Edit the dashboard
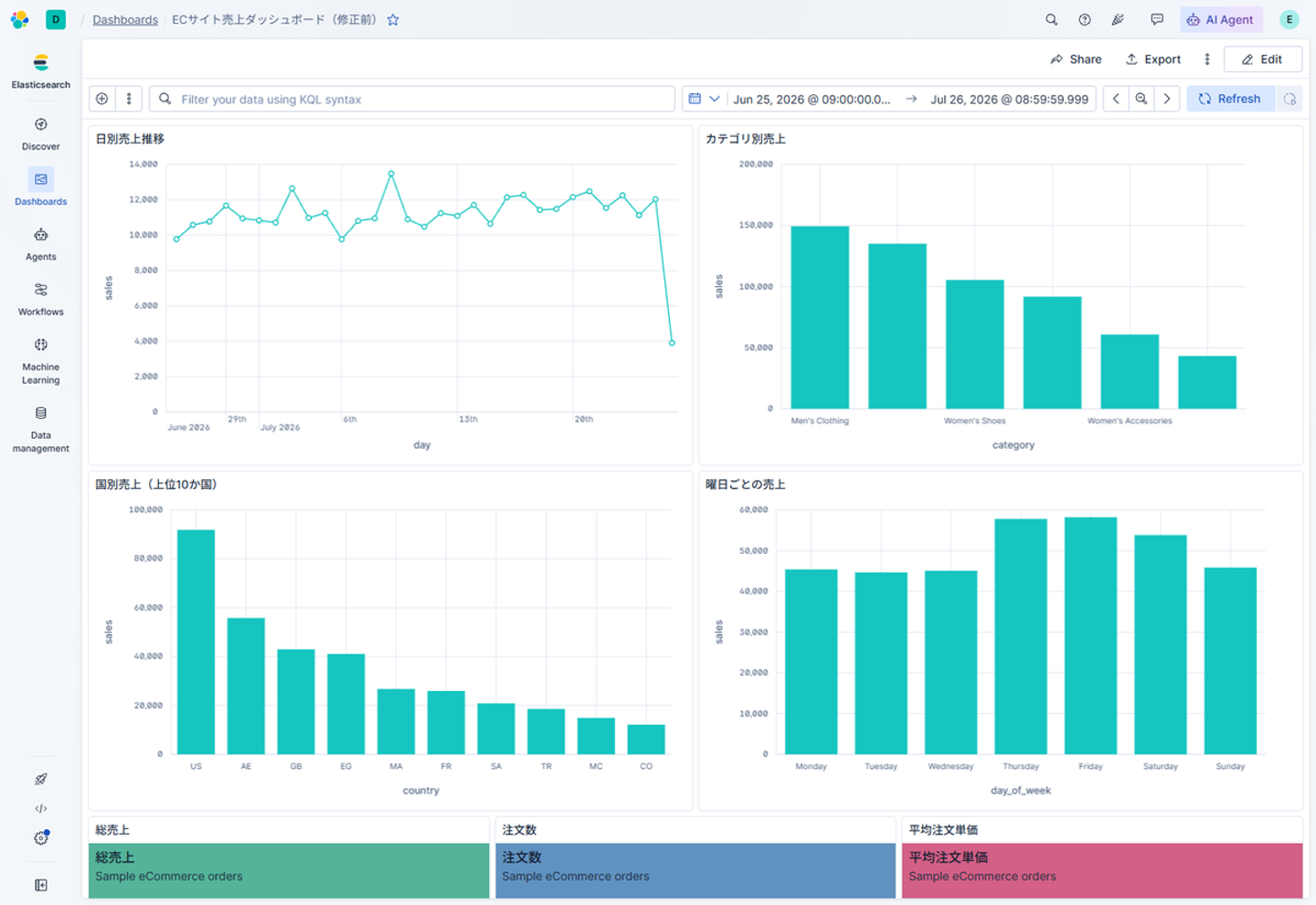This screenshot has width=1316, height=905. click(x=1263, y=59)
